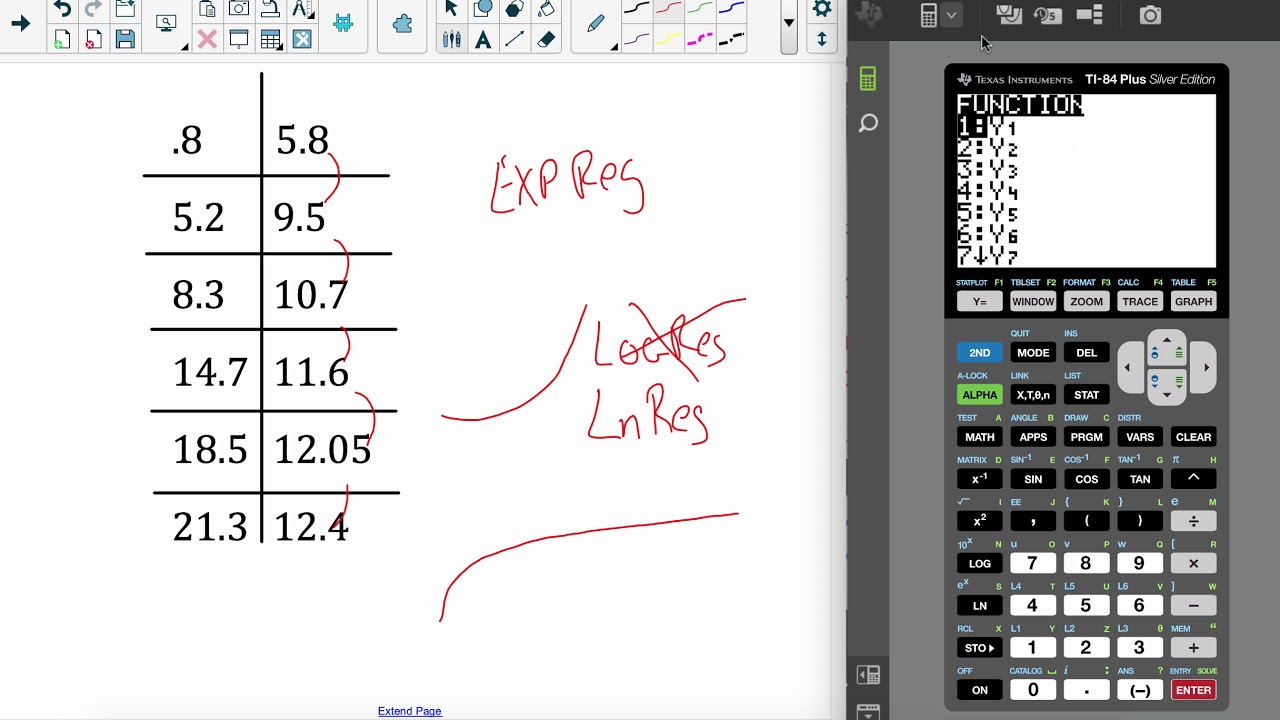Redo the last undone action
The image size is (1280, 720).
point(93,10)
